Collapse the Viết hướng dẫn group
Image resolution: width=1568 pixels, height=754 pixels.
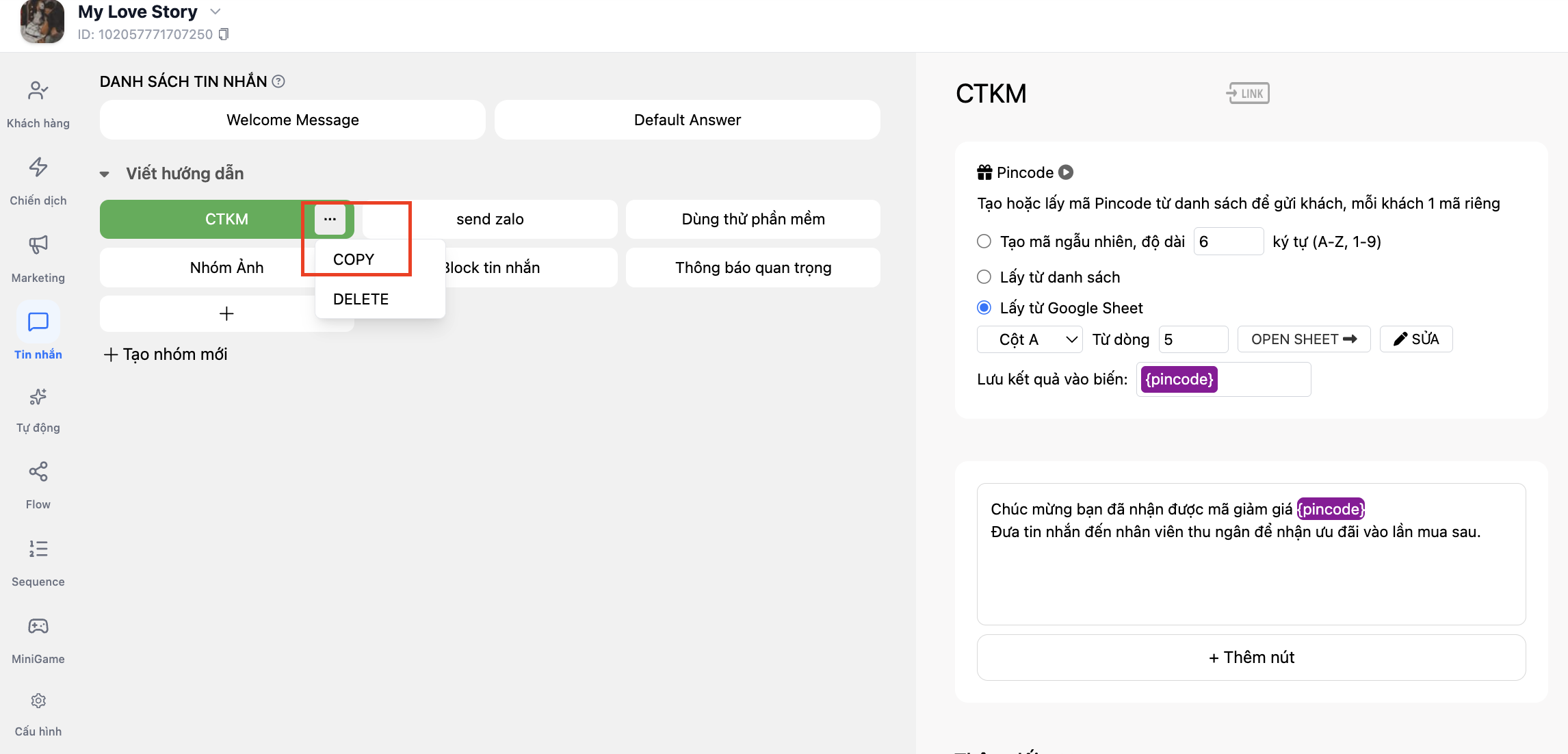105,174
